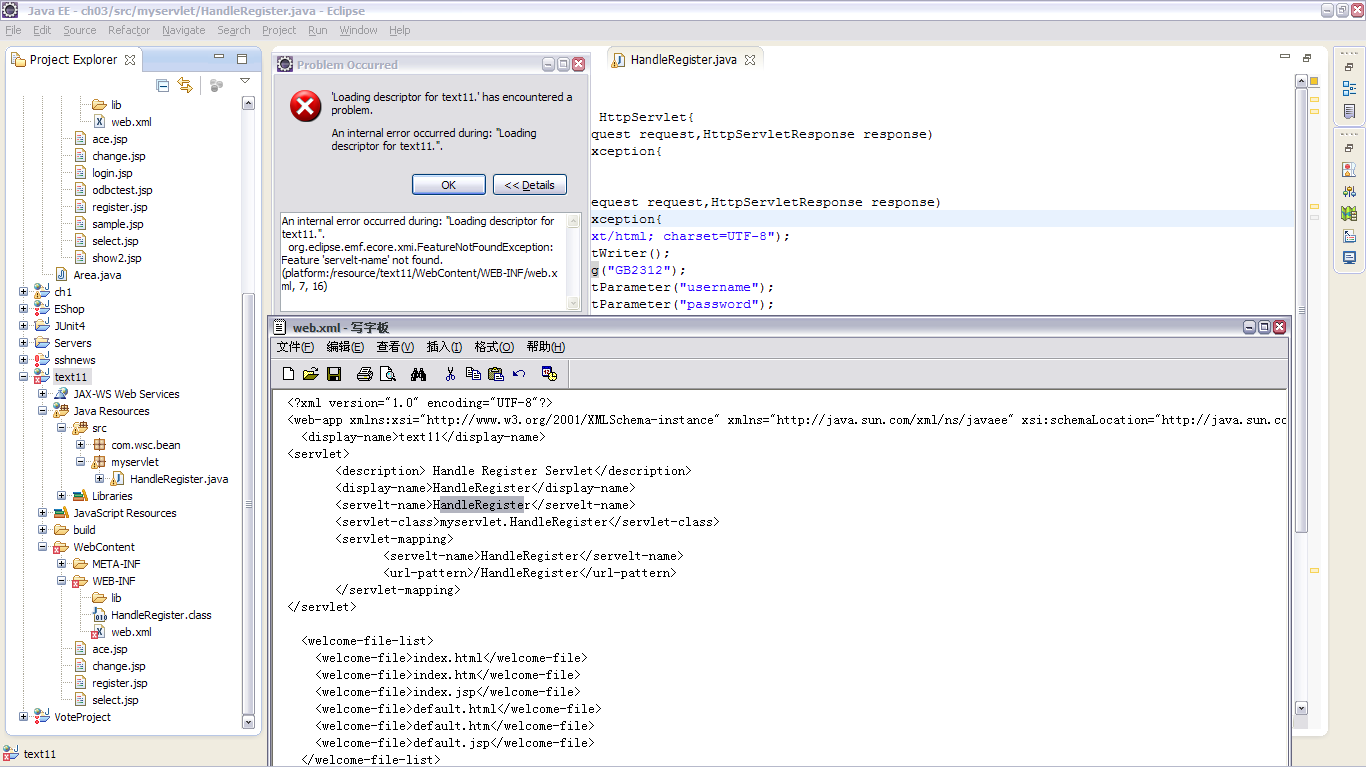Expand the com.wsc.bean package node
The height and width of the screenshot is (768, 1366).
click(x=81, y=445)
